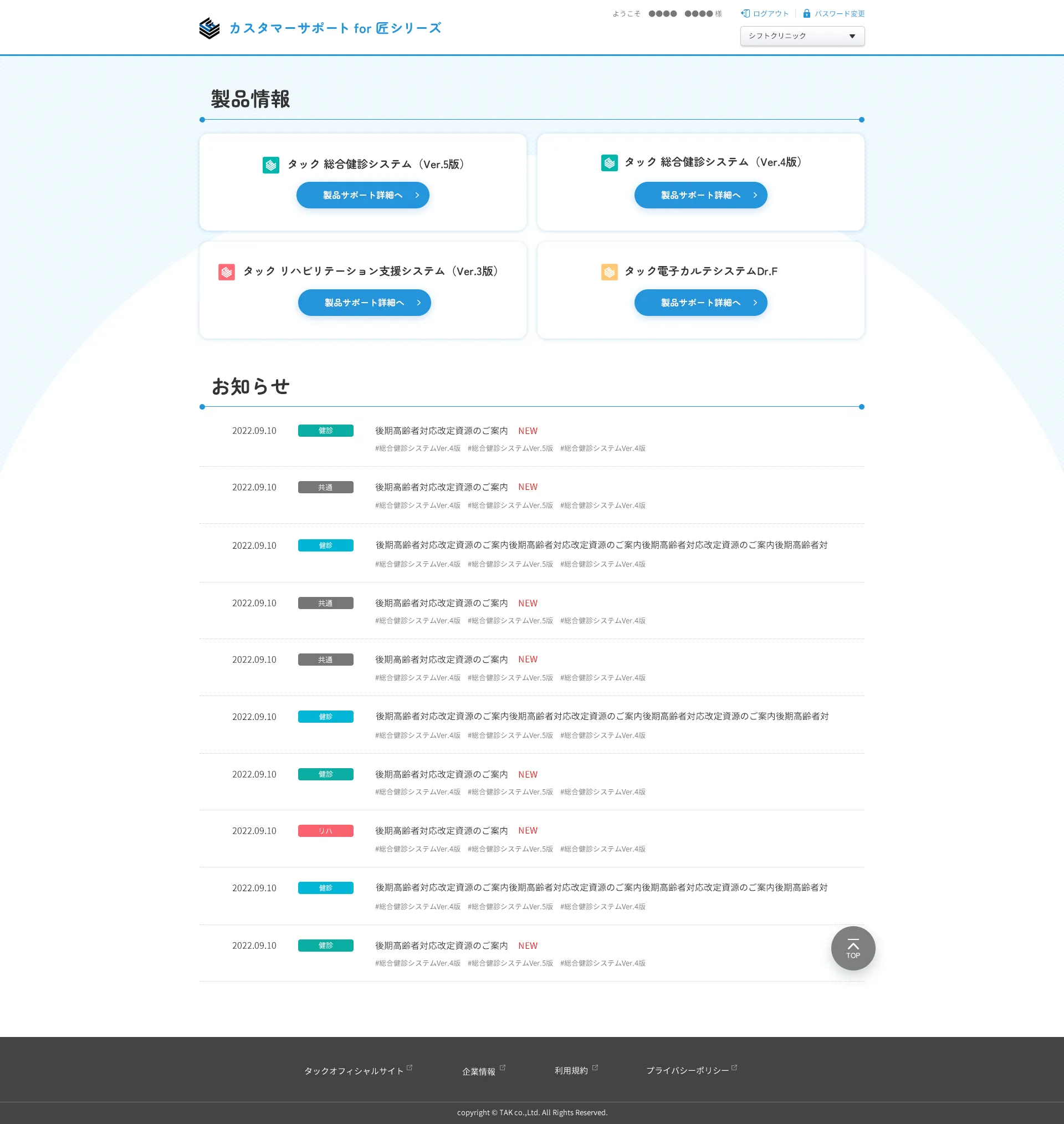Click the yellow icon for 電子カルテシステムDr.F

pos(609,272)
